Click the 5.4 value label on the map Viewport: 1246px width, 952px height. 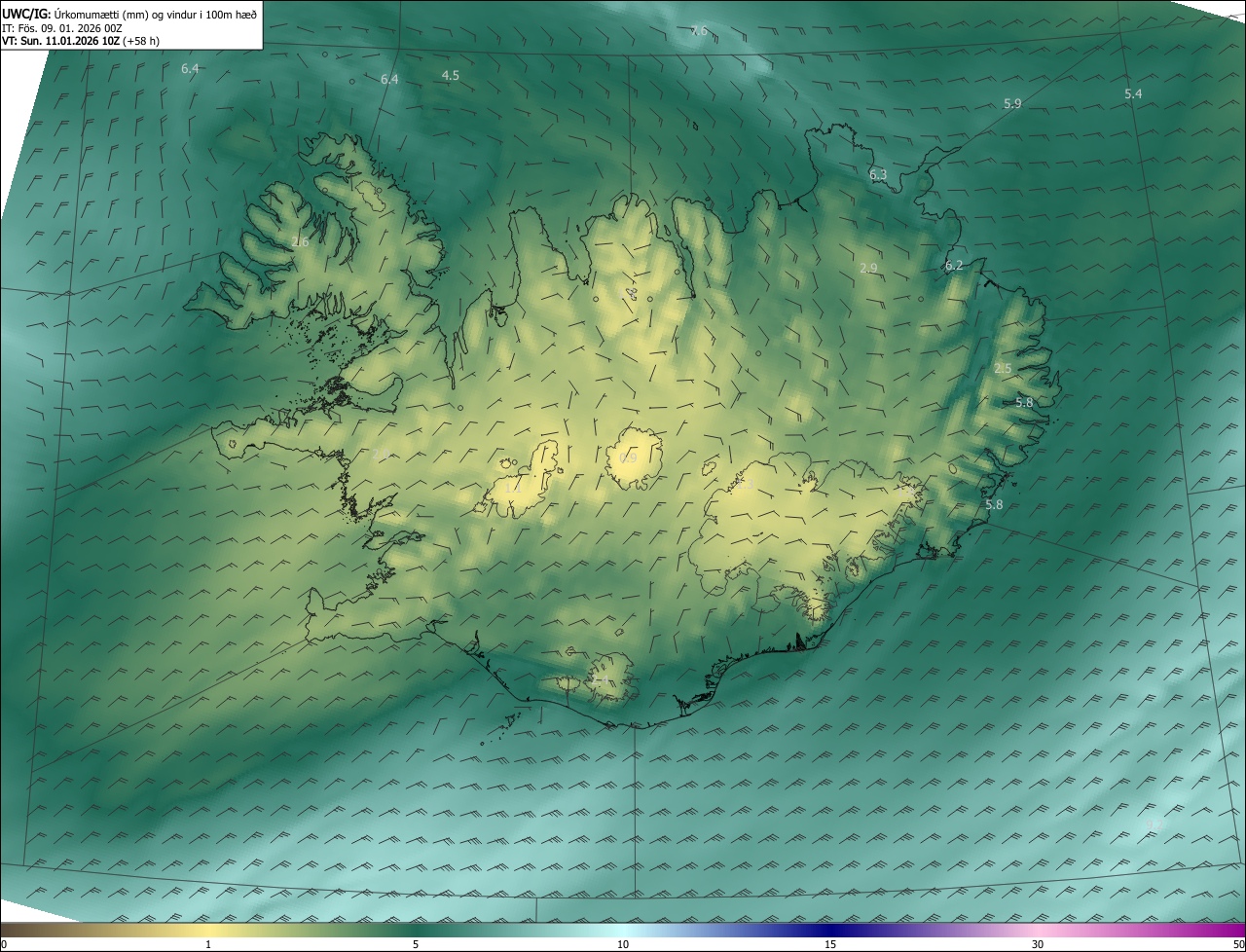click(x=1133, y=93)
